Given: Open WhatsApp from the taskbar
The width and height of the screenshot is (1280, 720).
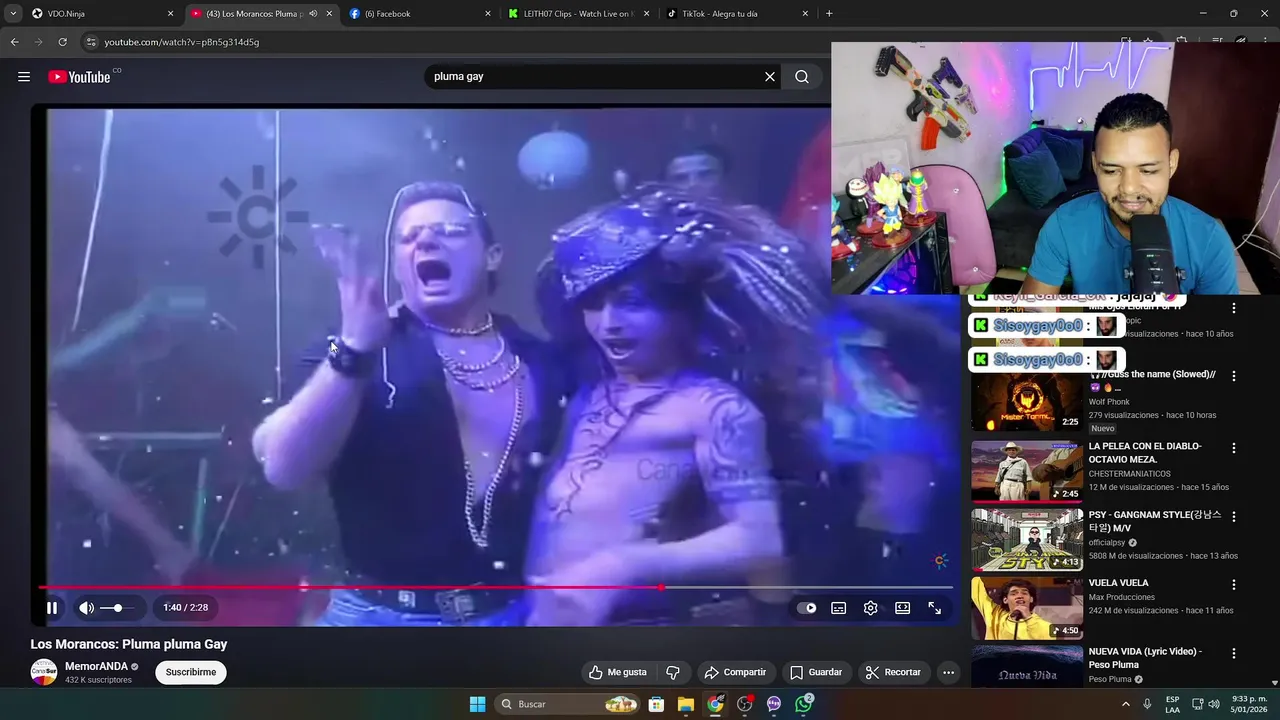Looking at the screenshot, I should pyautogui.click(x=804, y=704).
